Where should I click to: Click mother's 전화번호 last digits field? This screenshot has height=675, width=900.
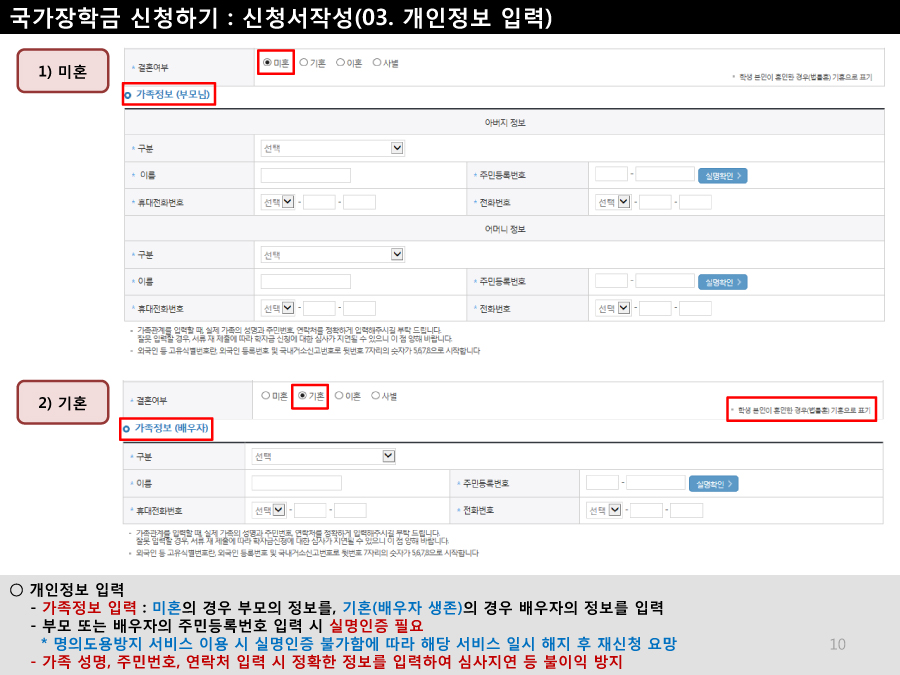tap(695, 308)
